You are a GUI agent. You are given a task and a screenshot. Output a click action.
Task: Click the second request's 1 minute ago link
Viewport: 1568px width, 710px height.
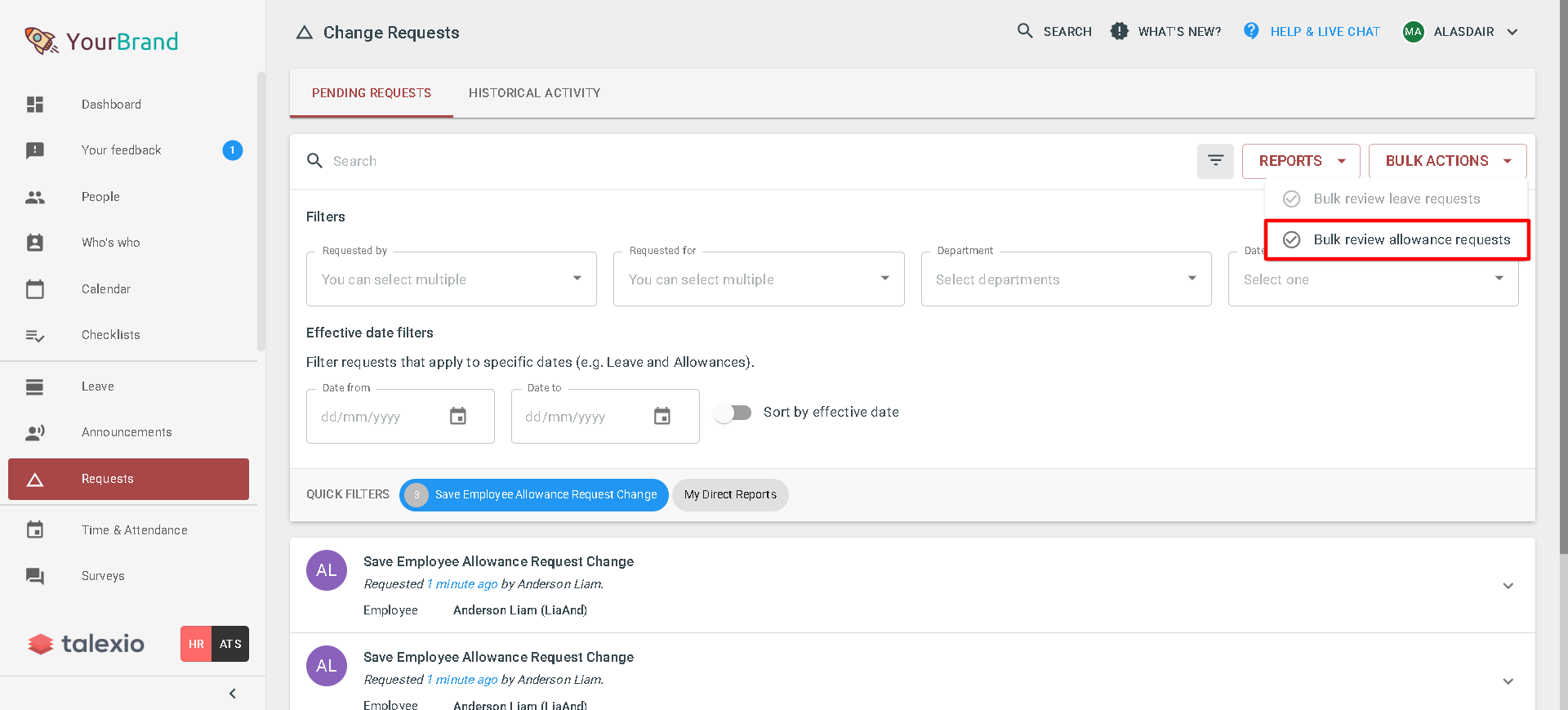[462, 680]
